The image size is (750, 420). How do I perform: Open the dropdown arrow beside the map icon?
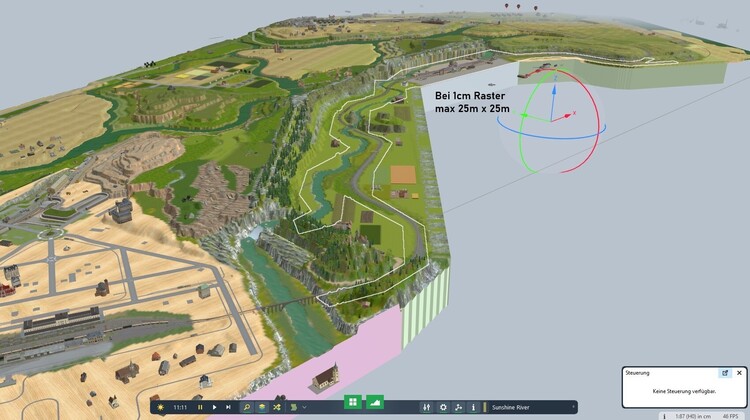304,408
